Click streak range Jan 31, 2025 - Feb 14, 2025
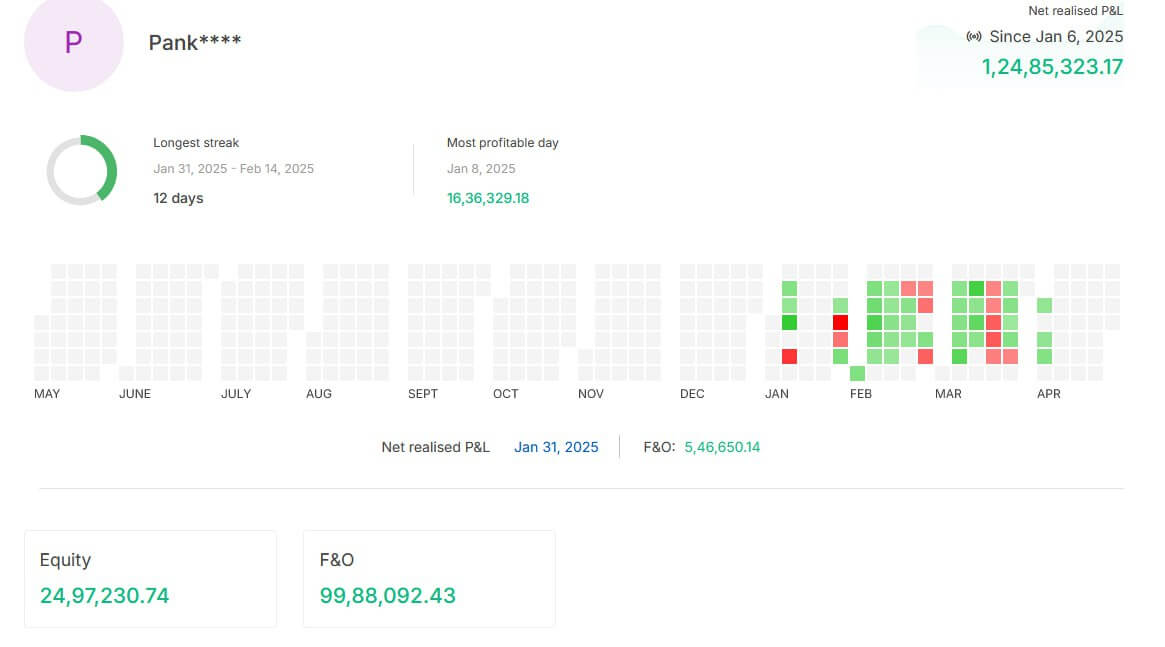Screen dimensions: 1165x647 (x=233, y=169)
